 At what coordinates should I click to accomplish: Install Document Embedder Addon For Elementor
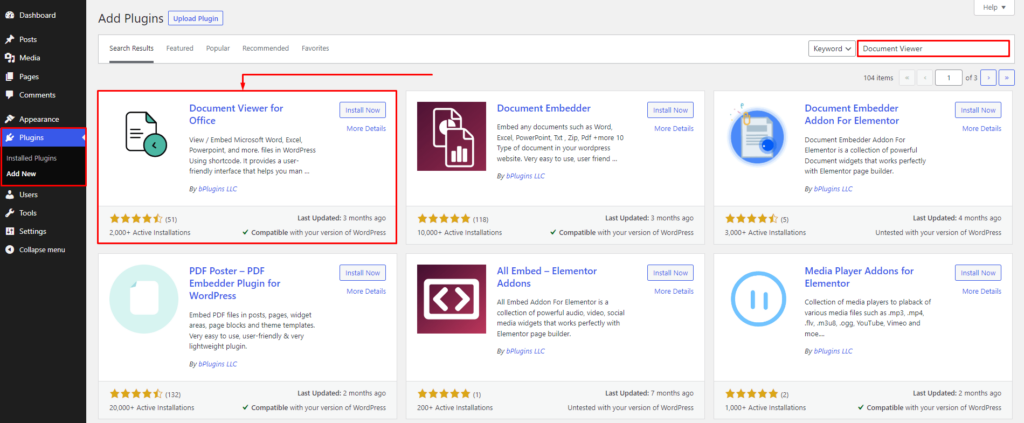tap(978, 110)
